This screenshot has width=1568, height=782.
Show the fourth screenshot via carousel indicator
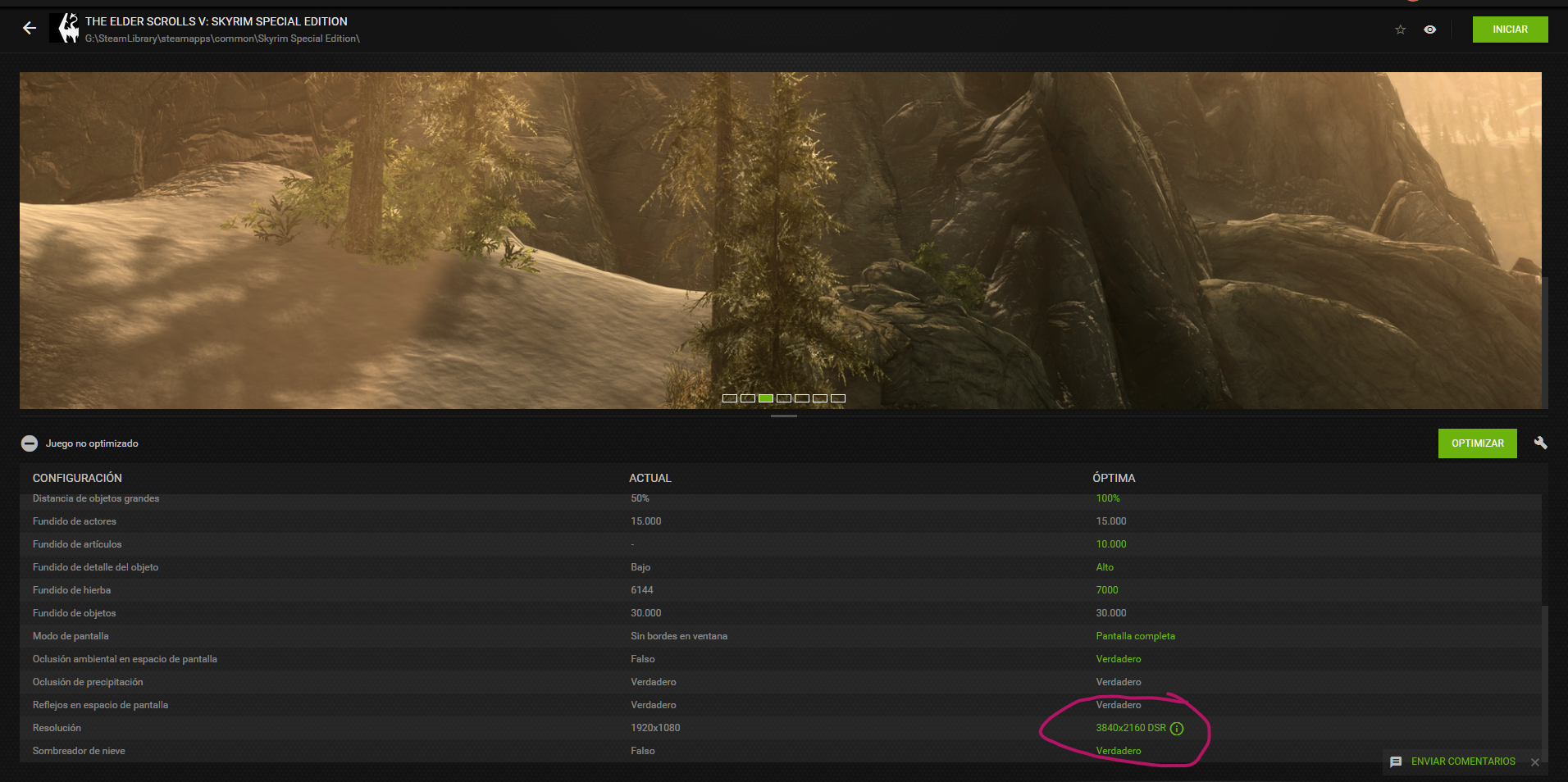pos(783,398)
